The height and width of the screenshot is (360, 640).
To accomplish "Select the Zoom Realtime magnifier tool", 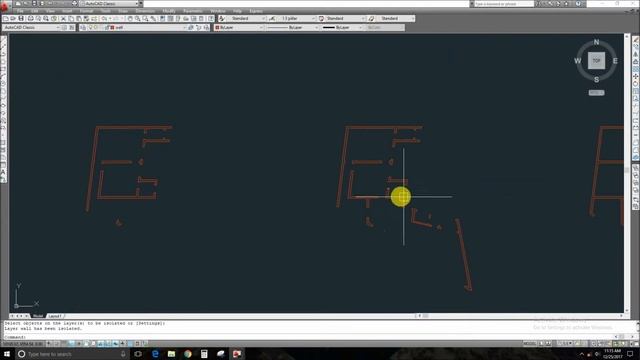I will pyautogui.click(x=138, y=18).
